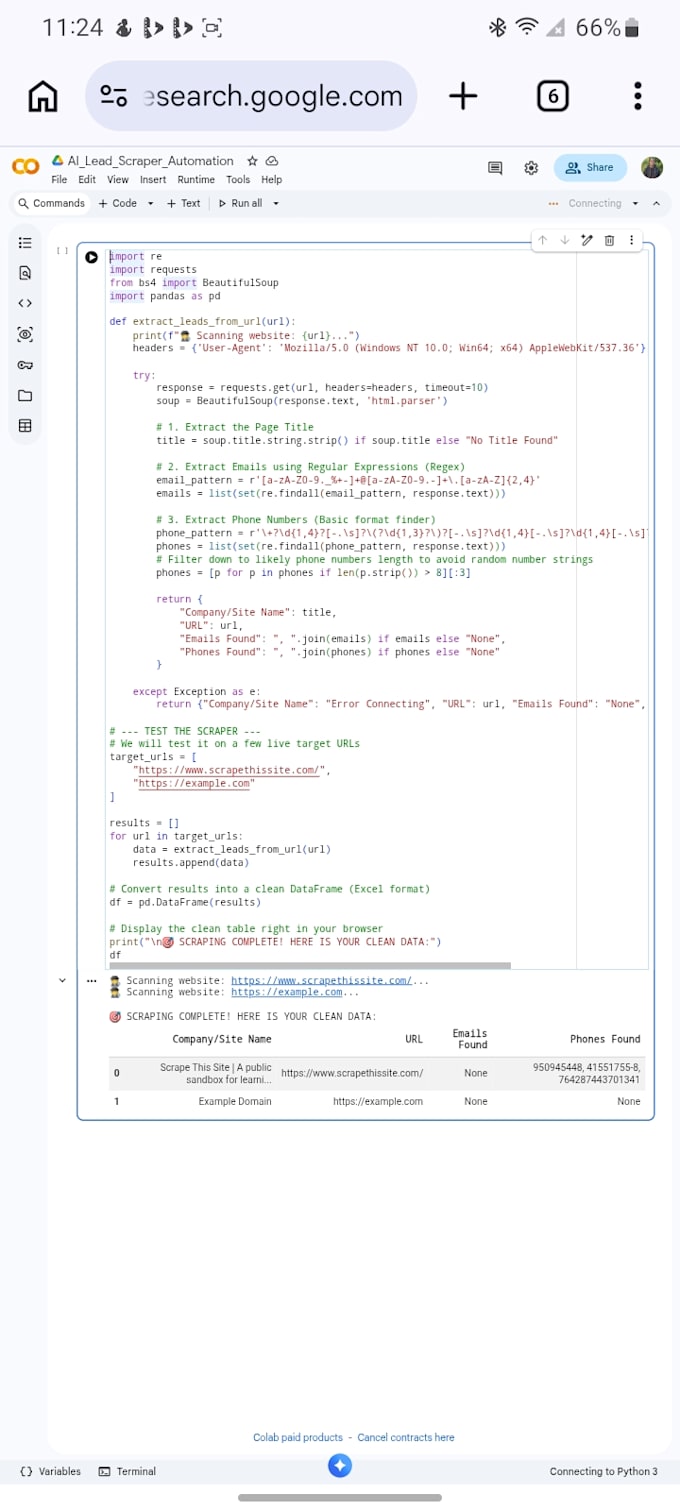This screenshot has height=1511, width=680.
Task: Open the Help menu
Action: (272, 180)
